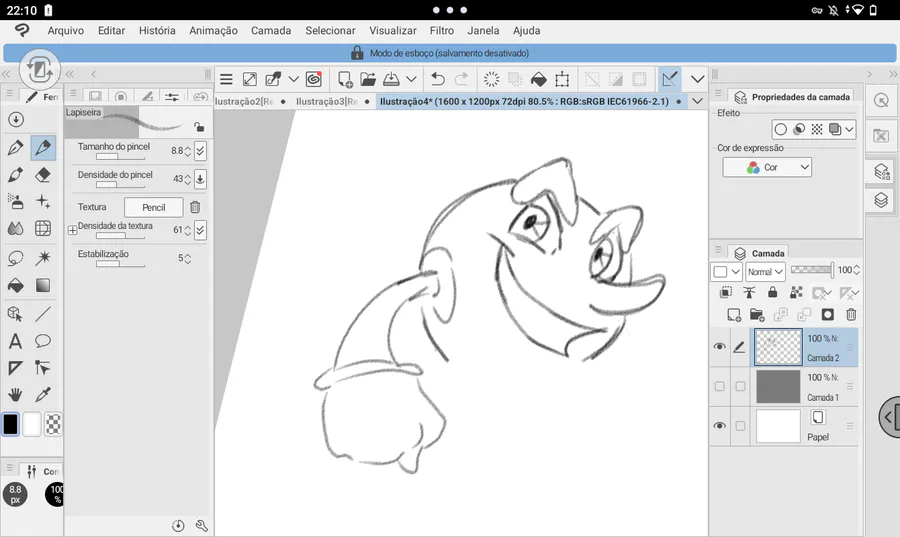Screen dimensions: 900x537
Task: Delete the Pencil texture with trash icon
Action: 195,207
